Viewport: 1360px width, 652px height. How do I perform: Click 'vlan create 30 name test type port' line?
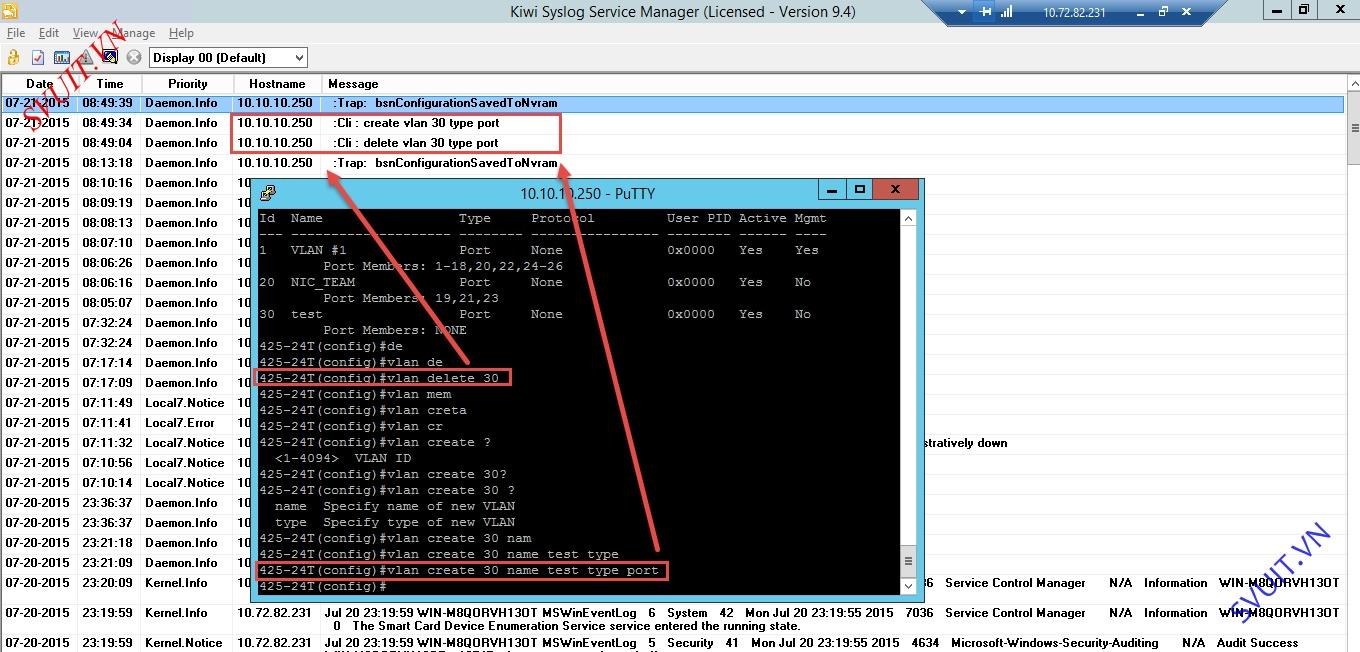click(x=458, y=570)
